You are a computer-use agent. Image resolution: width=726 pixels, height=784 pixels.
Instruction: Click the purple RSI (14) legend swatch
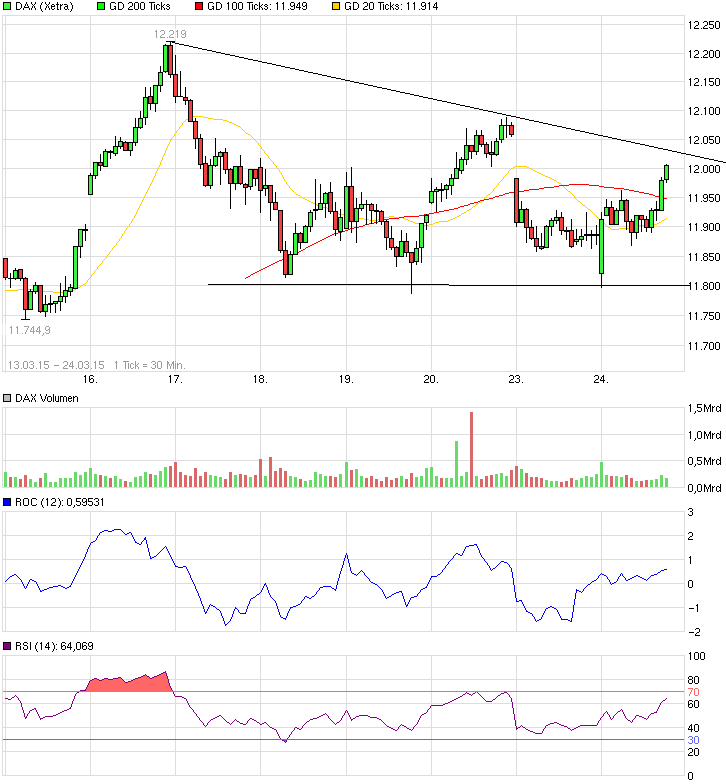(7, 646)
